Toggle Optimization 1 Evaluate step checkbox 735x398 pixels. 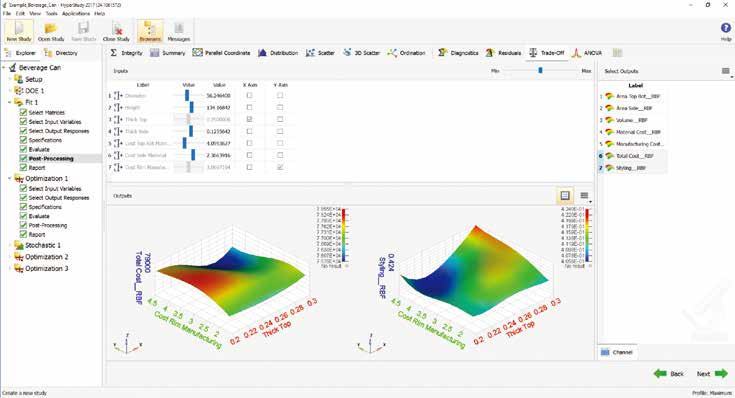[x=23, y=216]
